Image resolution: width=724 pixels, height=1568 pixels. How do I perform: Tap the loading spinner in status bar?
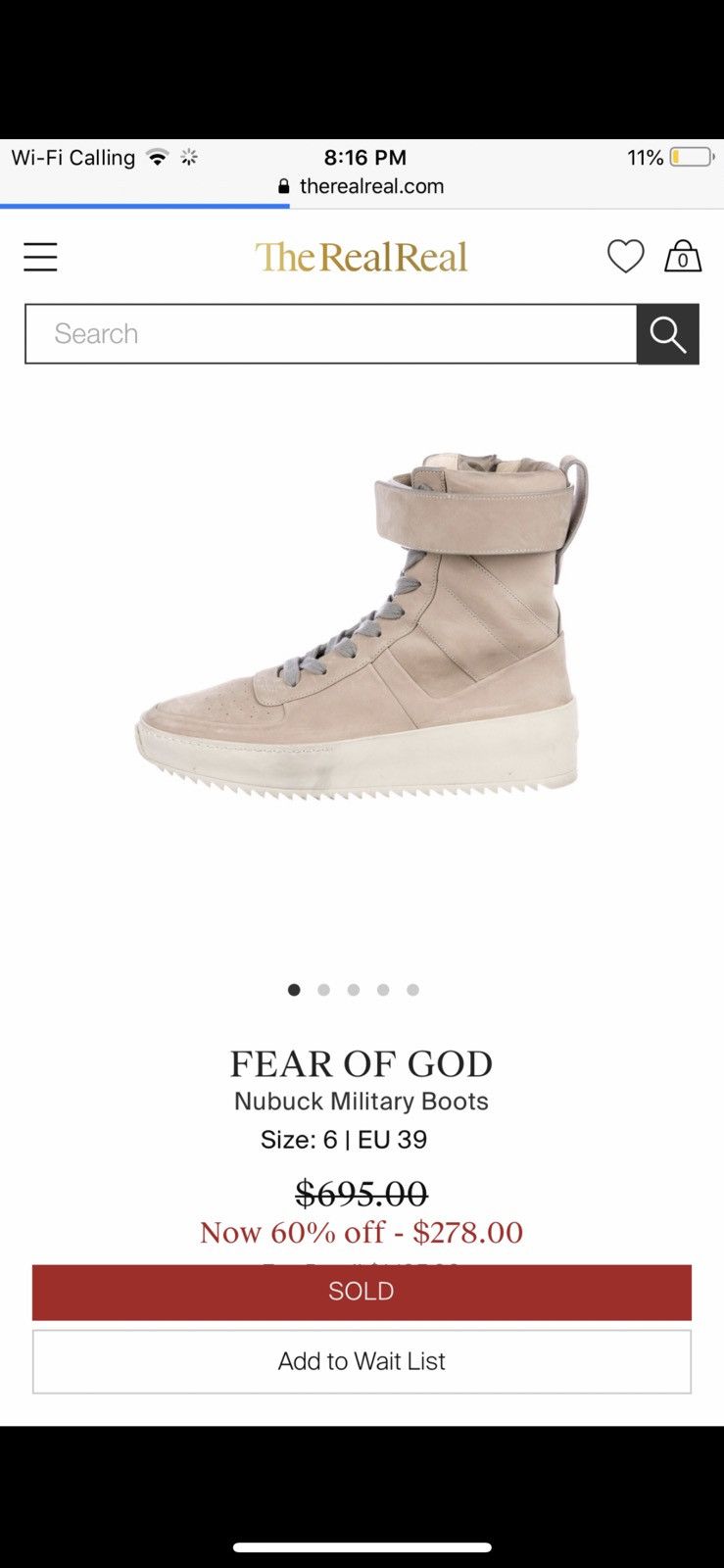(x=189, y=157)
